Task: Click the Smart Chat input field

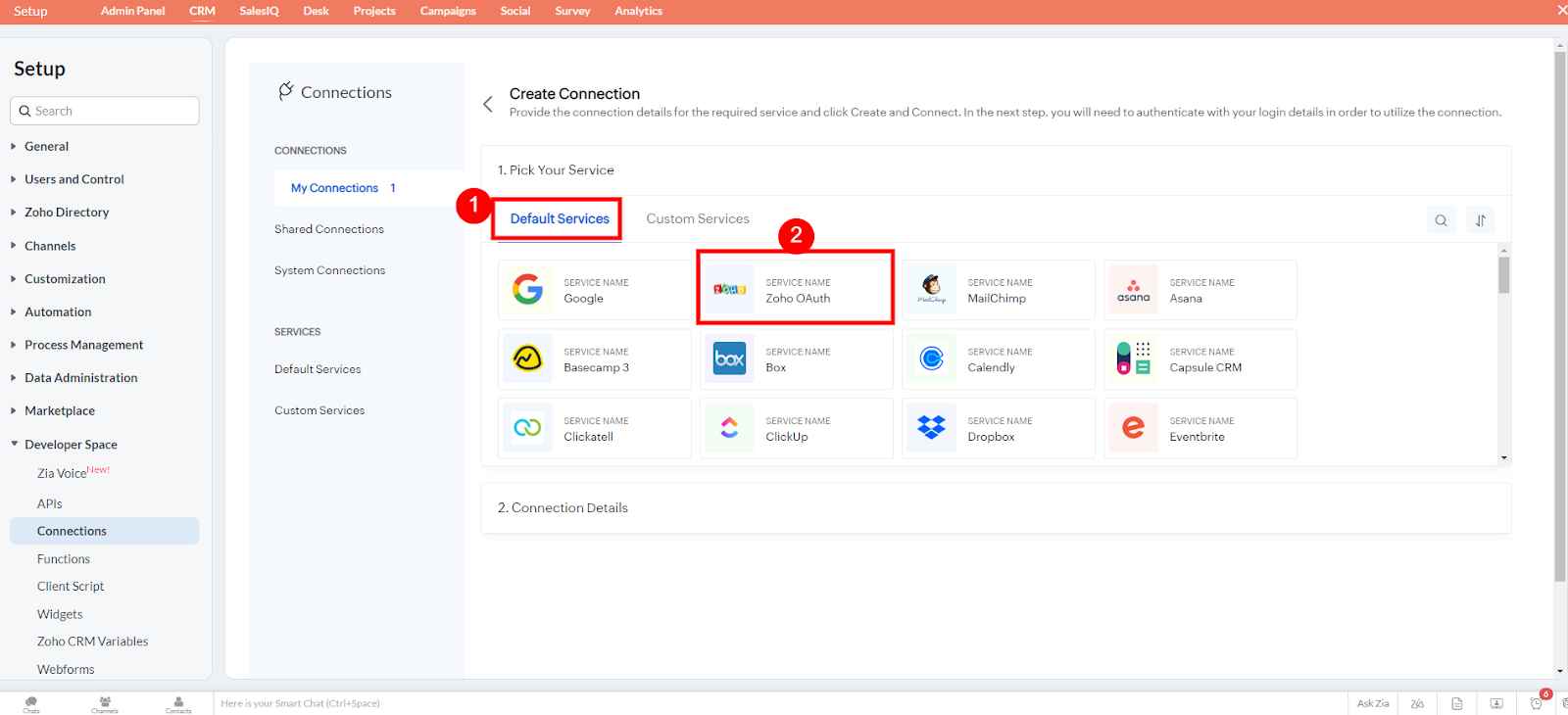Action: tap(779, 703)
